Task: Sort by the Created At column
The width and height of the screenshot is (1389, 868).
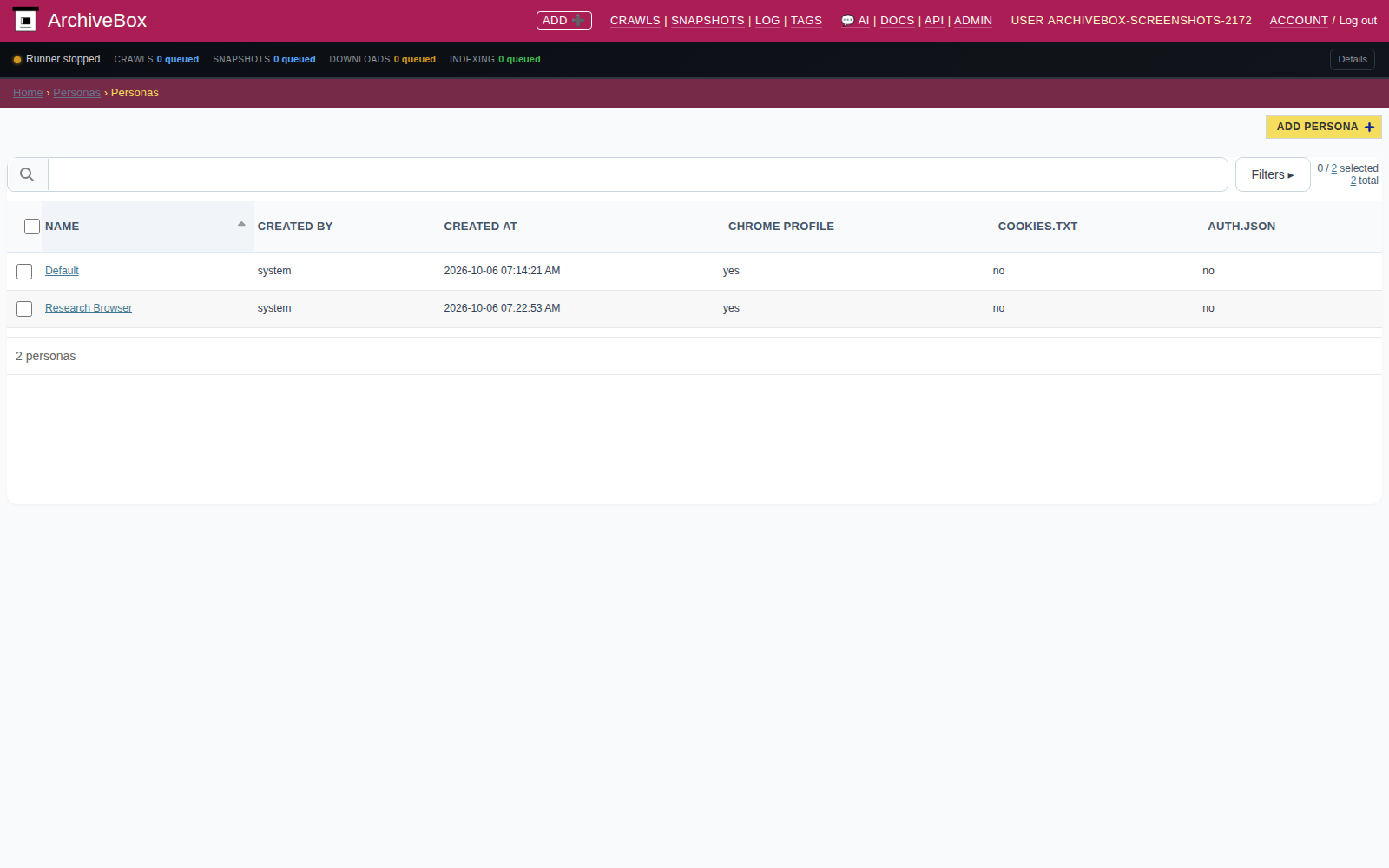Action: point(480,227)
